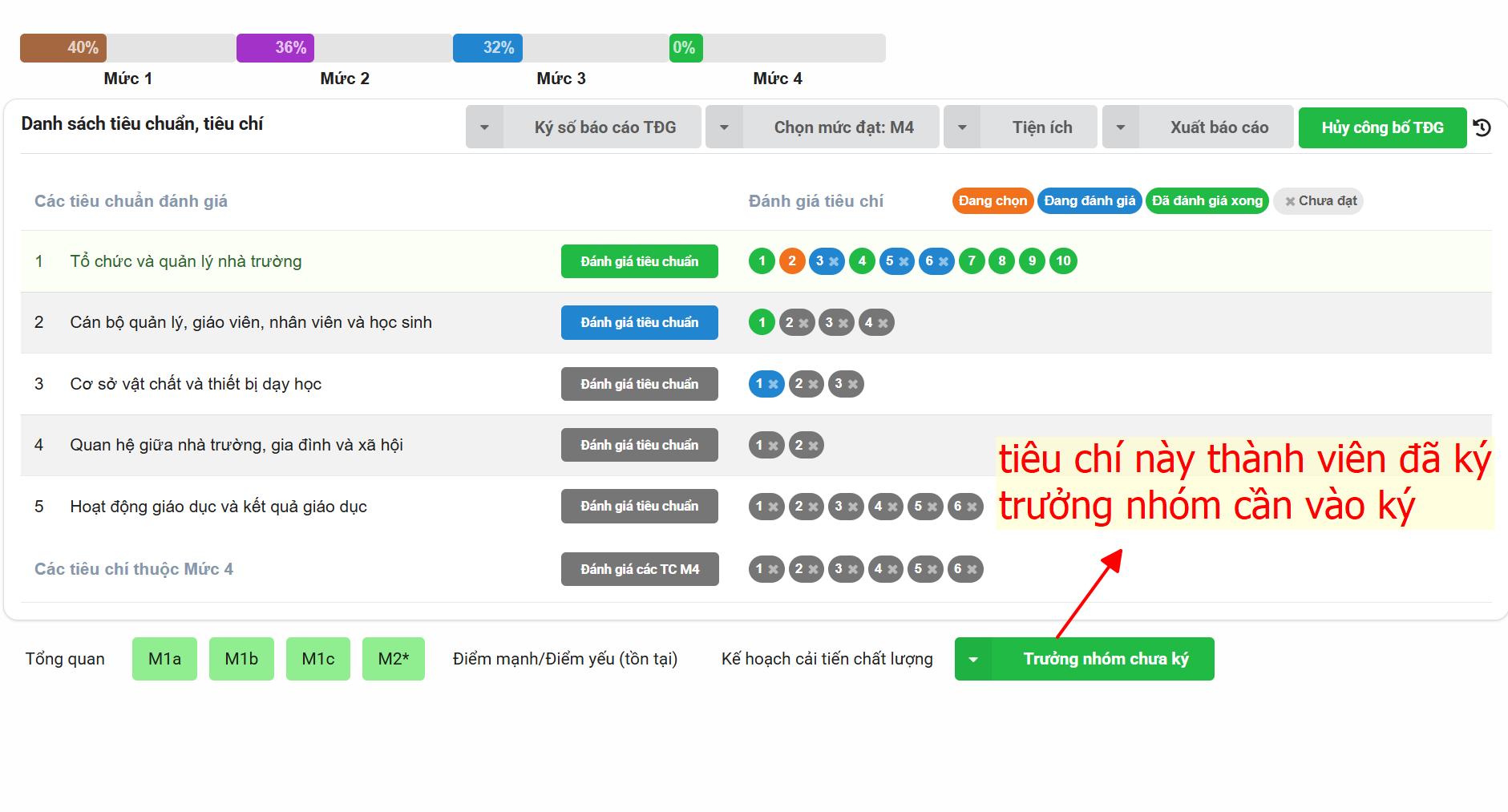Open the 'Kế hoạch cải tiến chất lượng' tab
The width and height of the screenshot is (1508, 812).
(x=827, y=659)
